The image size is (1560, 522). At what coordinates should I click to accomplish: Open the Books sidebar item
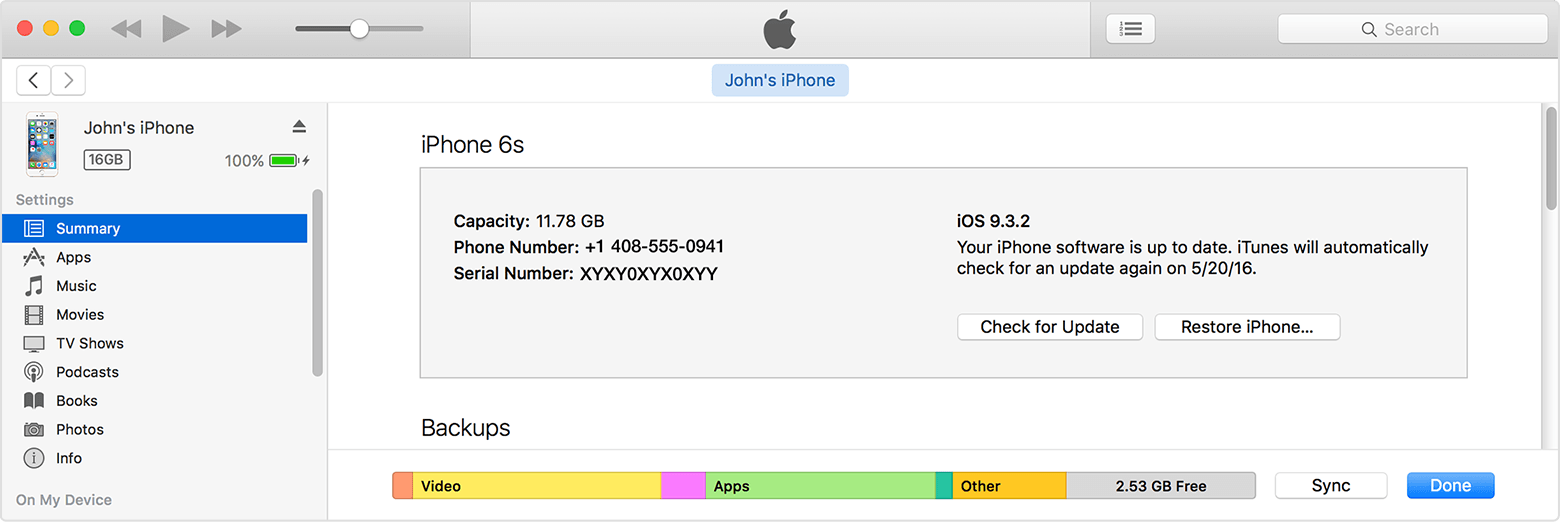pyautogui.click(x=154, y=400)
